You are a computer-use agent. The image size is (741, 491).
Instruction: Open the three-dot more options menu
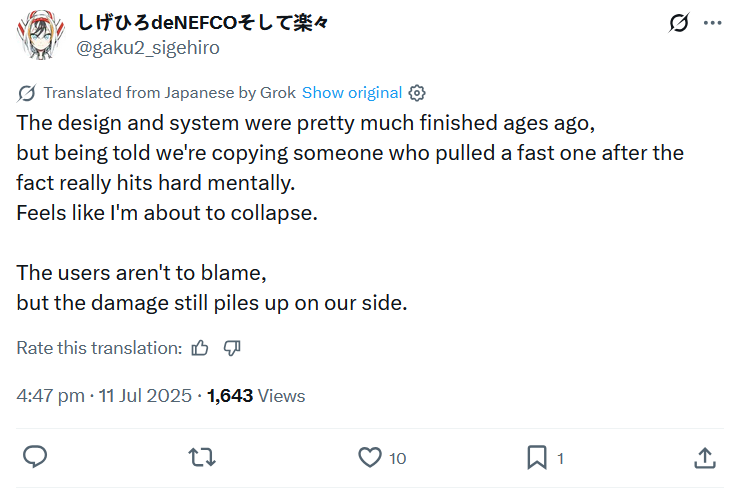pyautogui.click(x=712, y=23)
